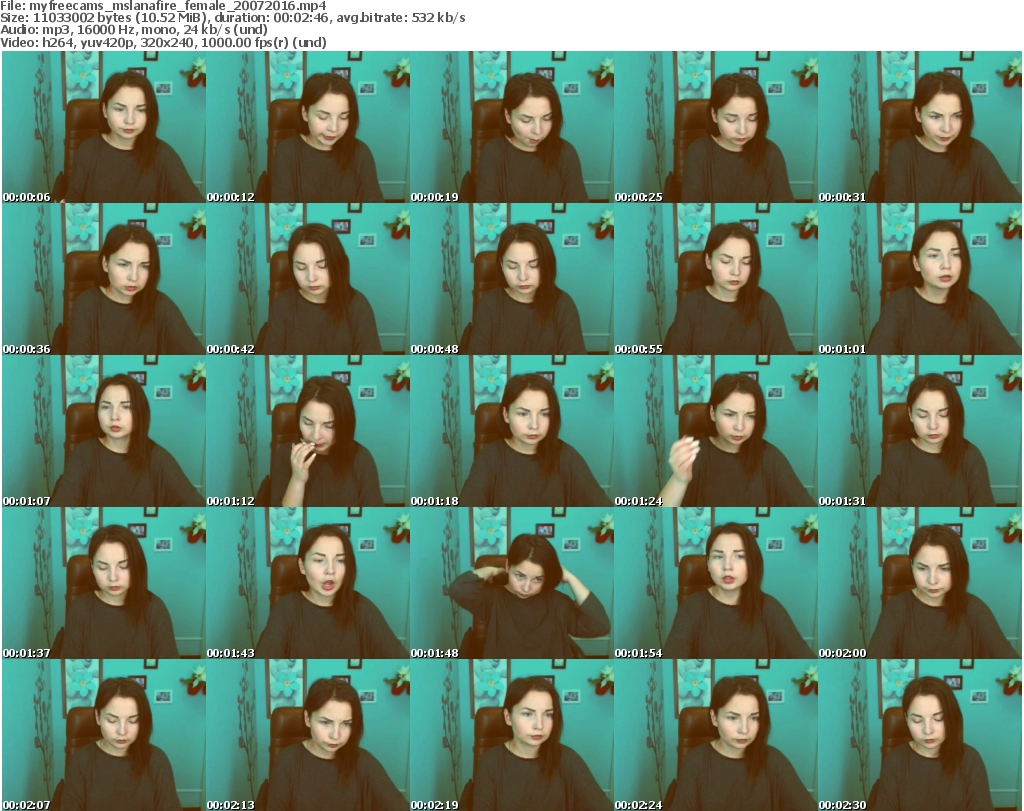Pick the frame labeled 00:01:31

coord(920,431)
